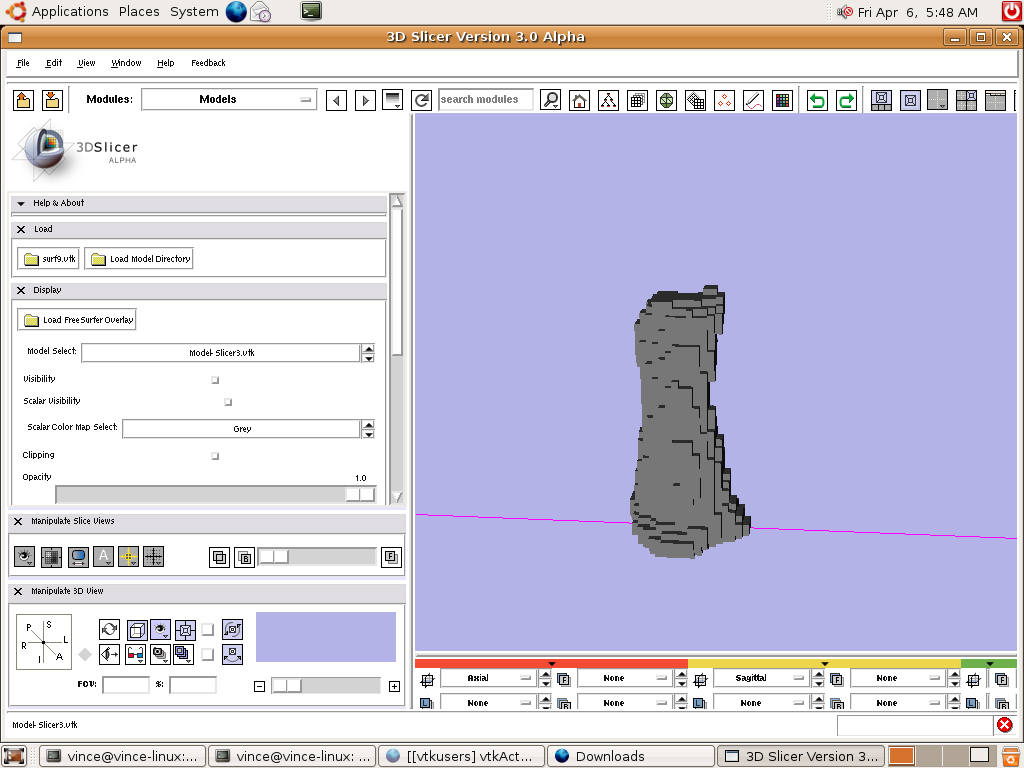Collapse the Help & About section
1024x768 pixels.
21,203
